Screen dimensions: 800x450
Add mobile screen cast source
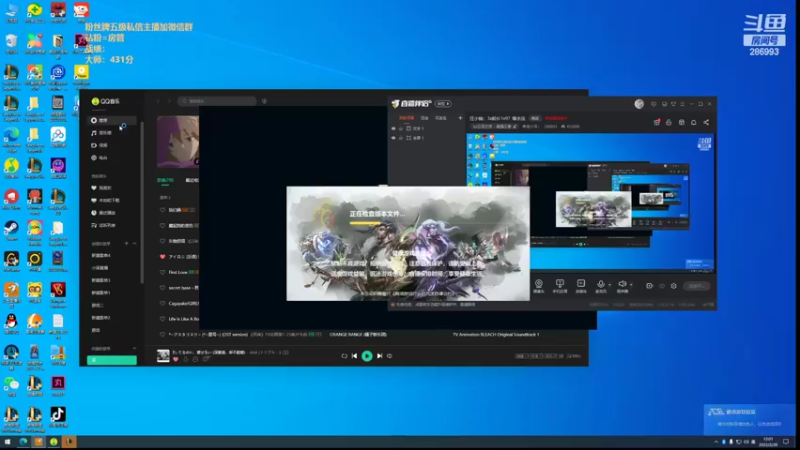[560, 286]
